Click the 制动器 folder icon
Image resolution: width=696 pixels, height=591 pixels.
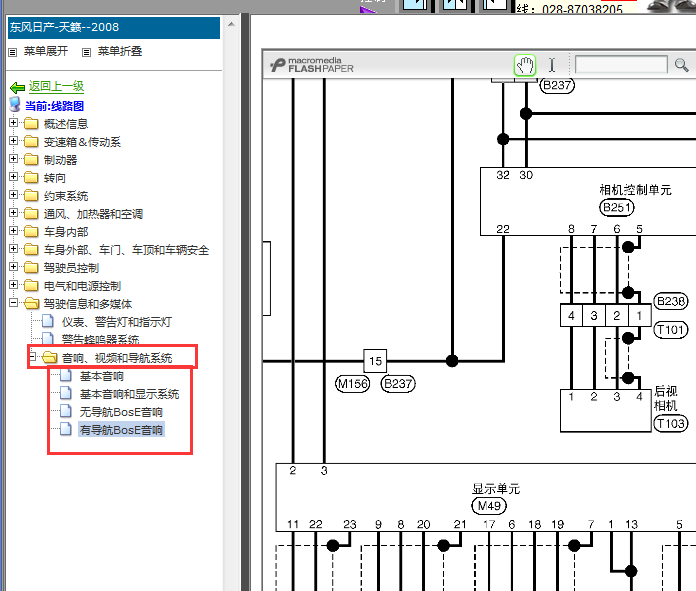pyautogui.click(x=31, y=159)
